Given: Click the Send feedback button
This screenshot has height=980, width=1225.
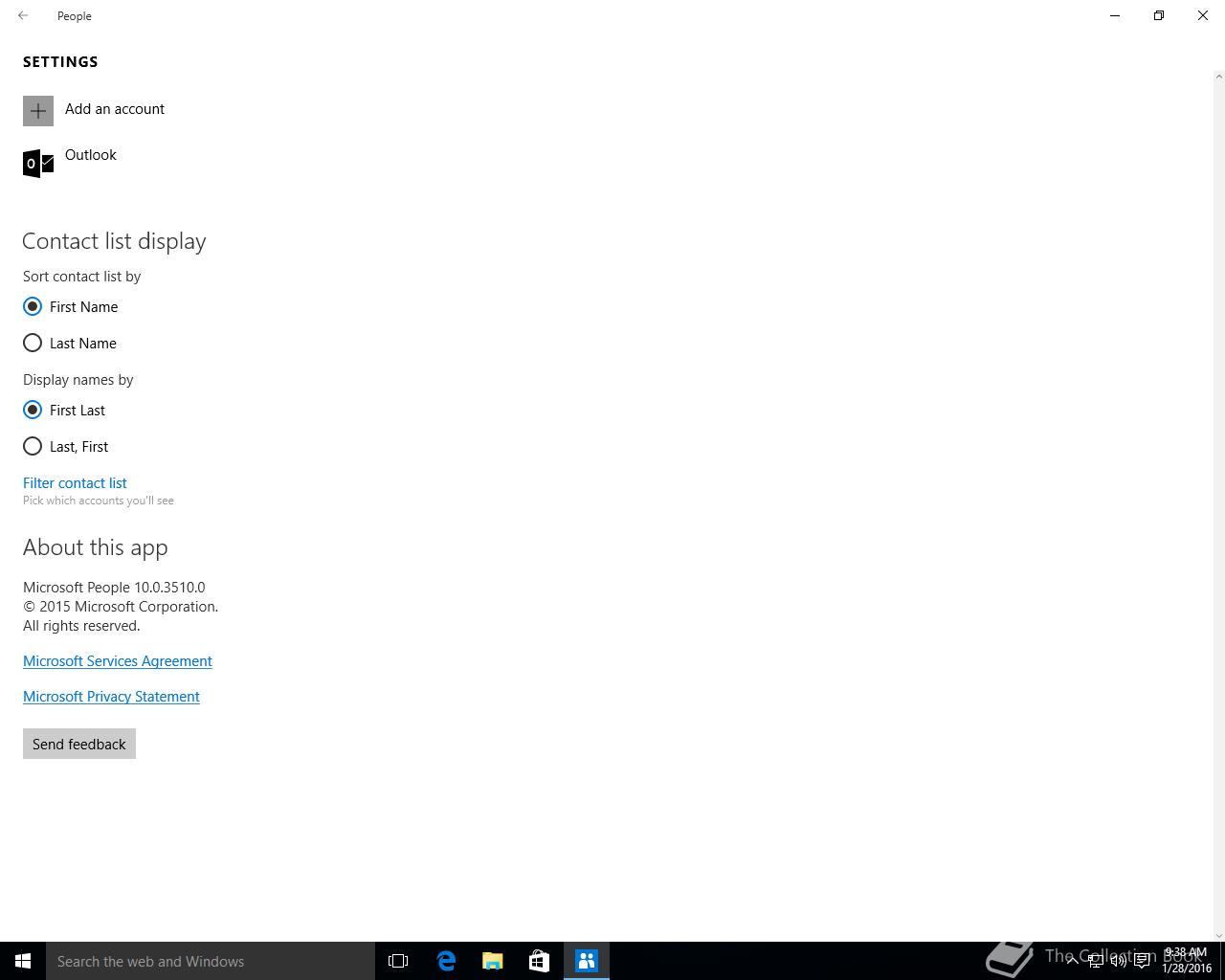Looking at the screenshot, I should coord(79,744).
